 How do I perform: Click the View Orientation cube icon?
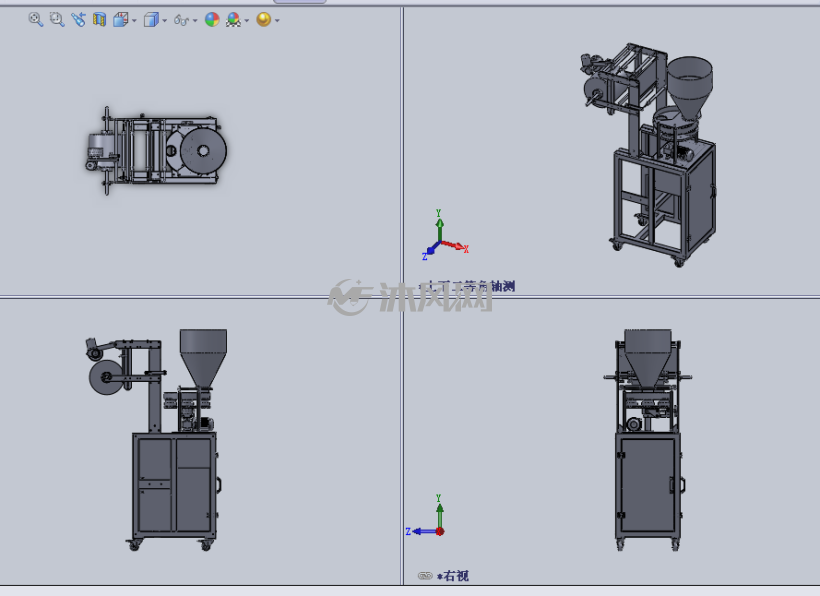(121, 20)
